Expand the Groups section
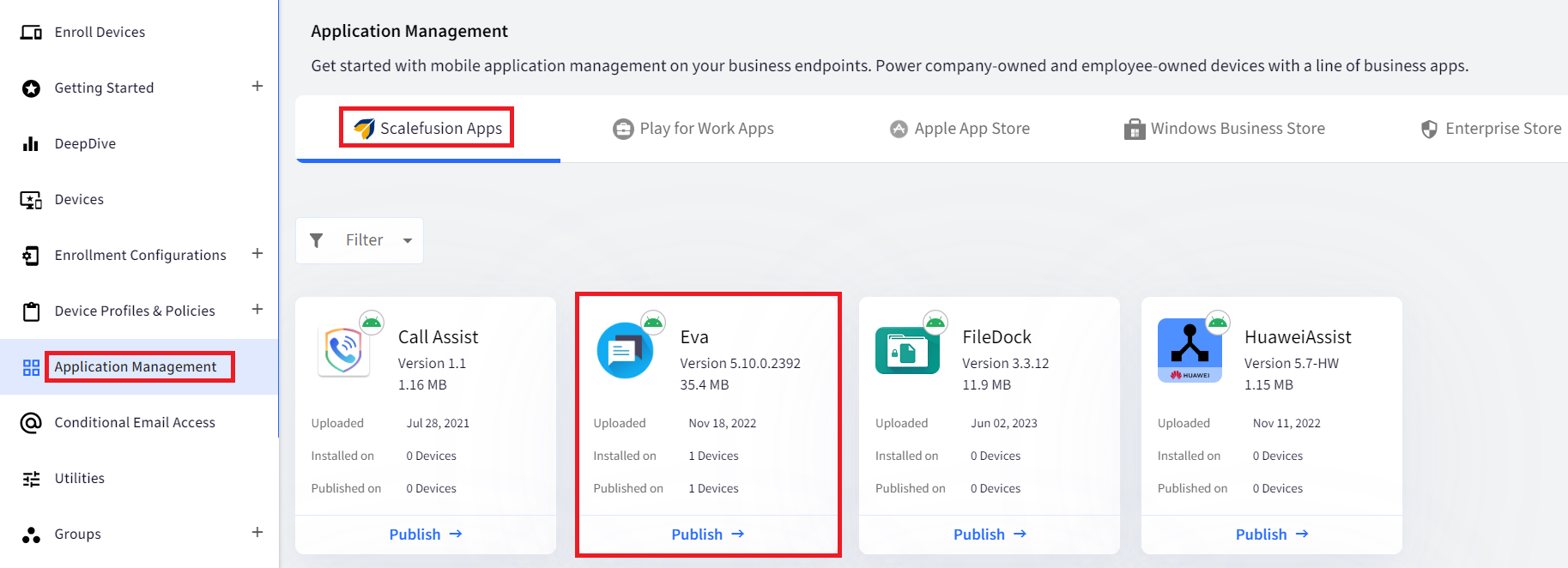The height and width of the screenshot is (568, 1568). coord(257,532)
